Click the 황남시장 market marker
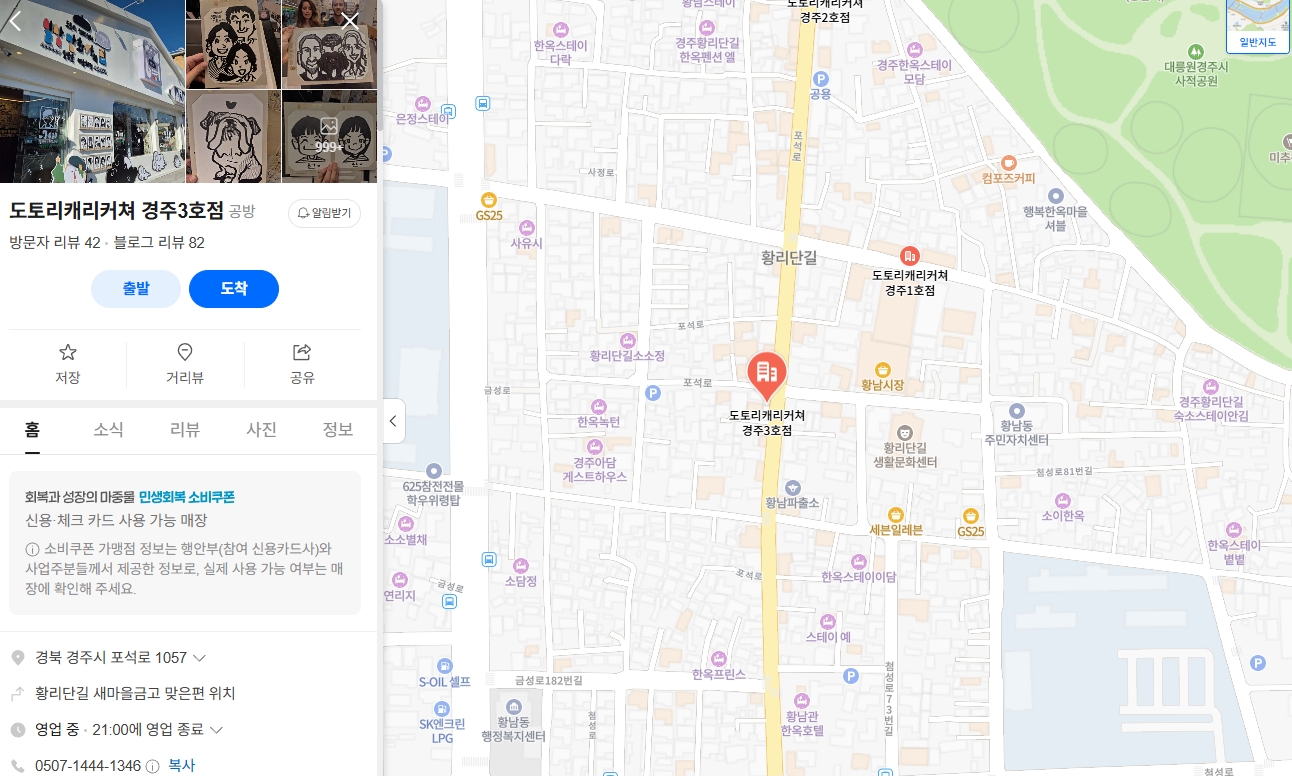 point(882,370)
